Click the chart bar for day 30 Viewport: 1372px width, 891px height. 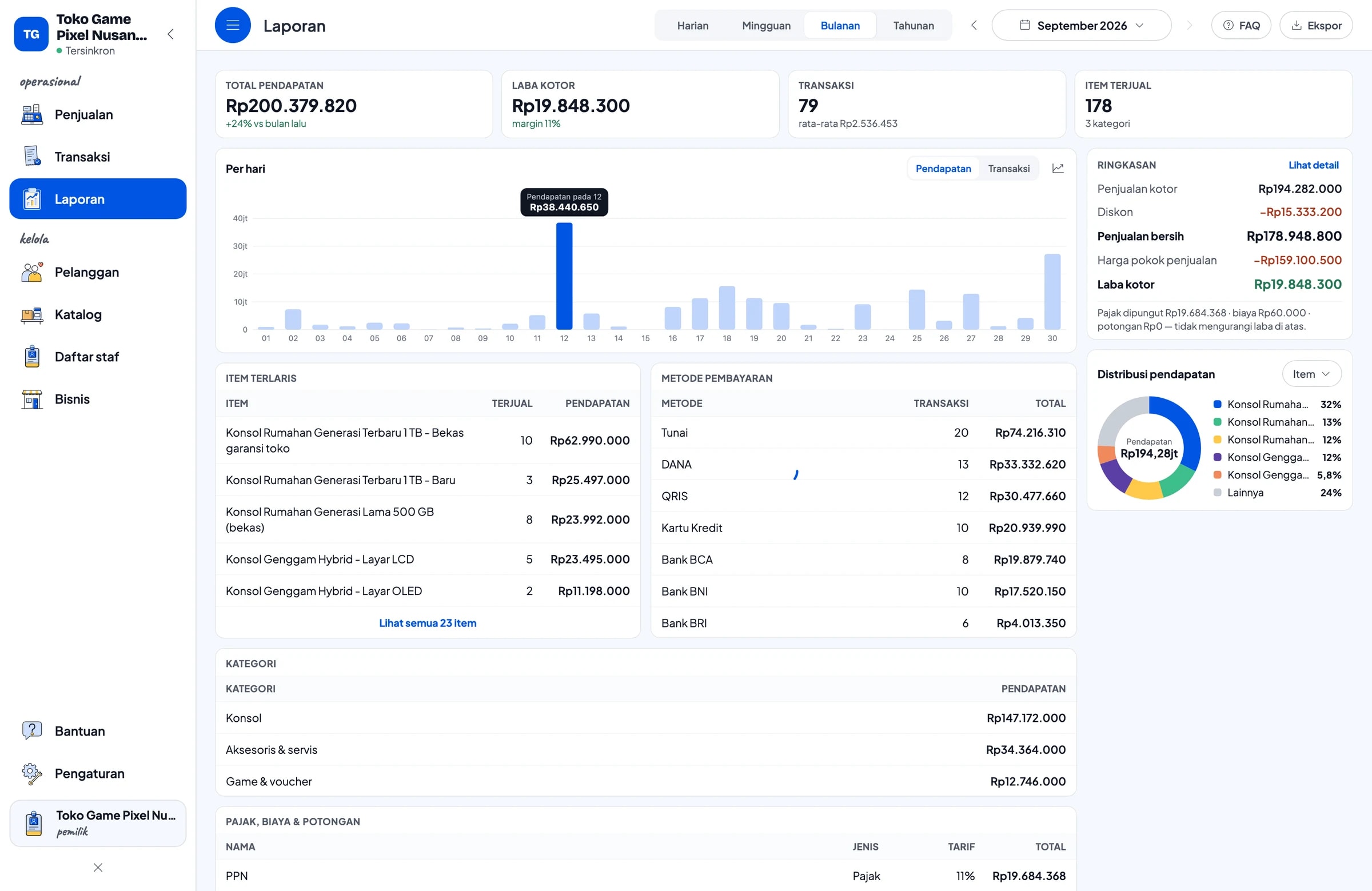tap(1052, 291)
